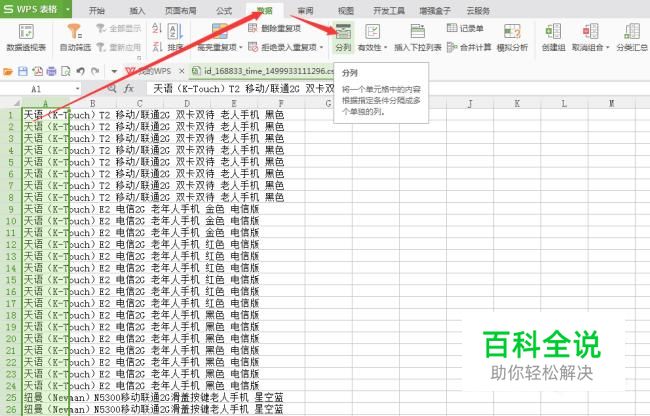Viewport: 650px width, 416px height.
Task: Close the 我的WPS document tab
Action: (x=182, y=71)
